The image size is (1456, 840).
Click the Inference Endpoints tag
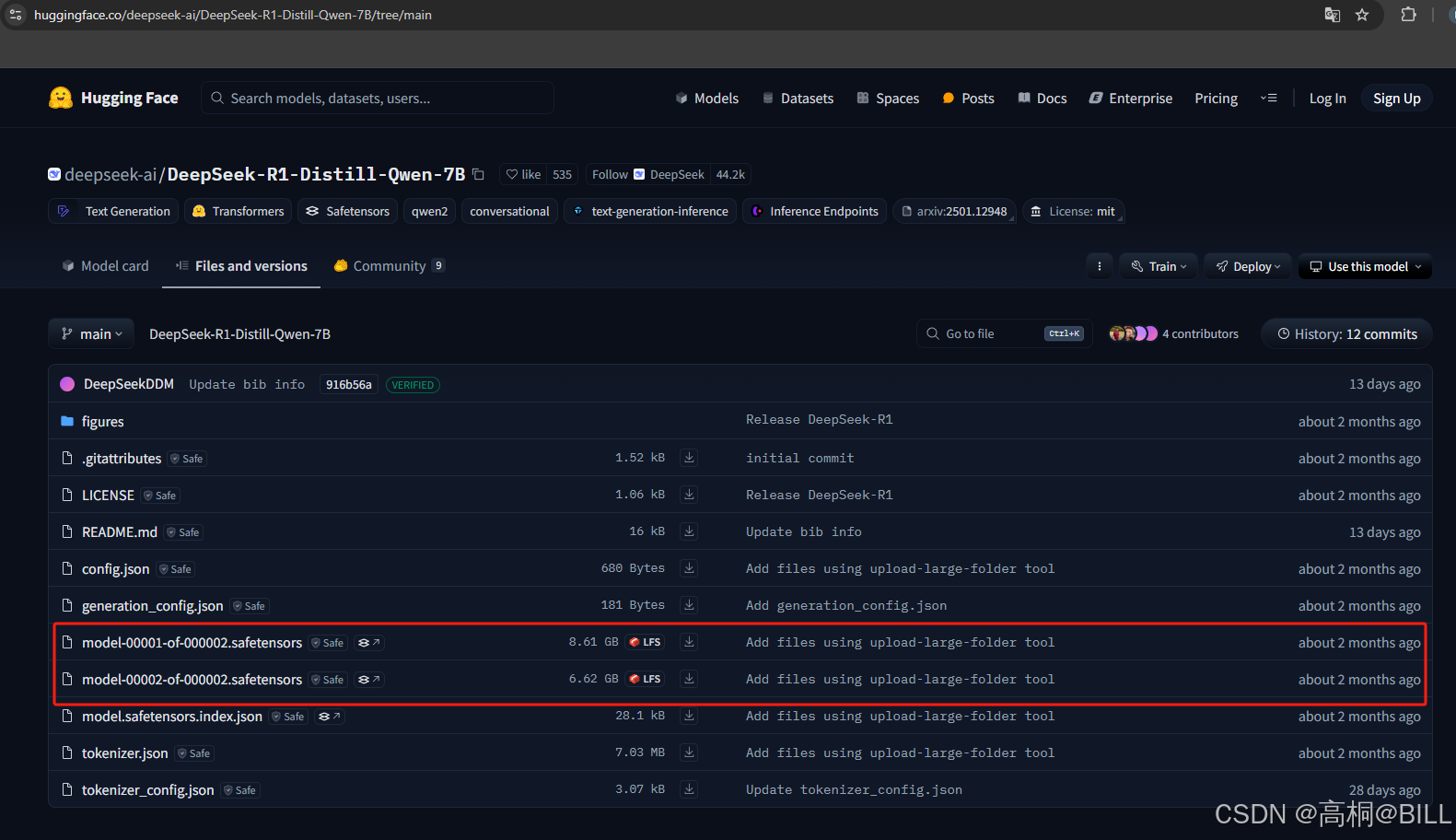click(x=815, y=211)
